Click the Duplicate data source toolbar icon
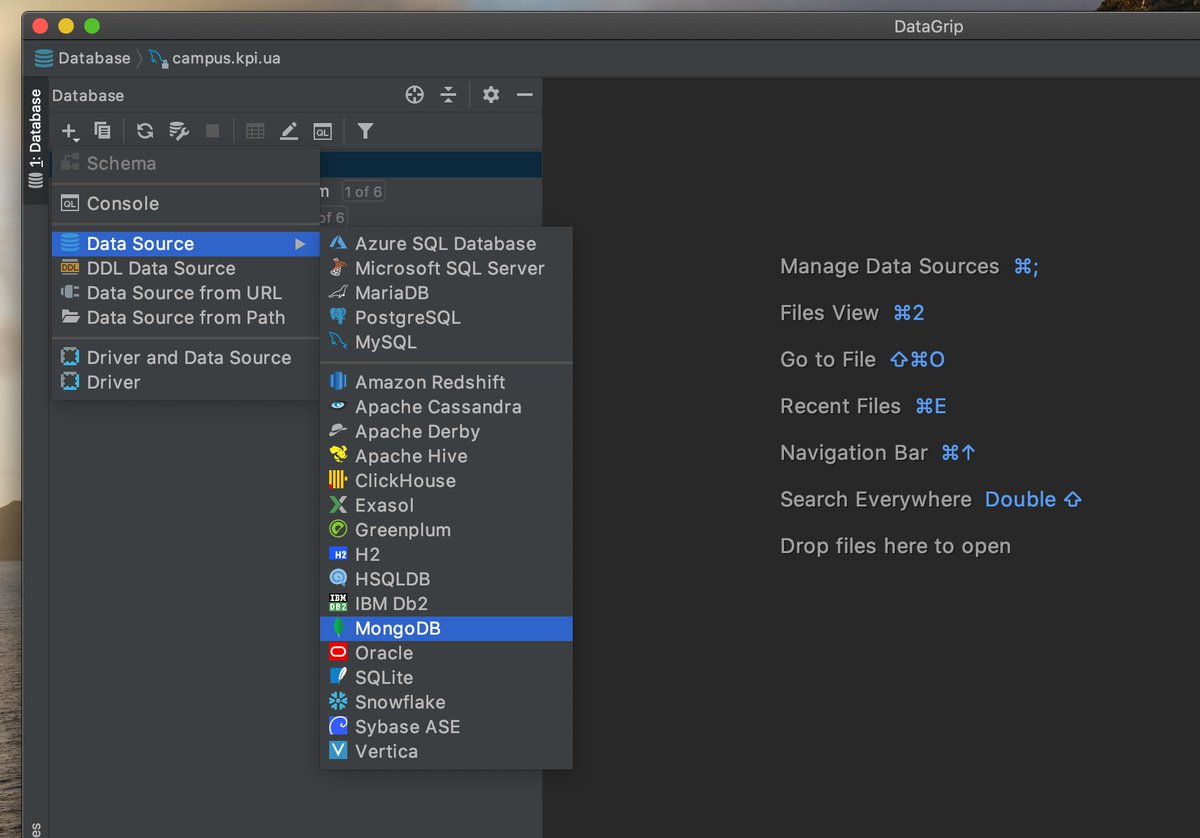Screen dimensions: 1200x838 [x=102, y=131]
